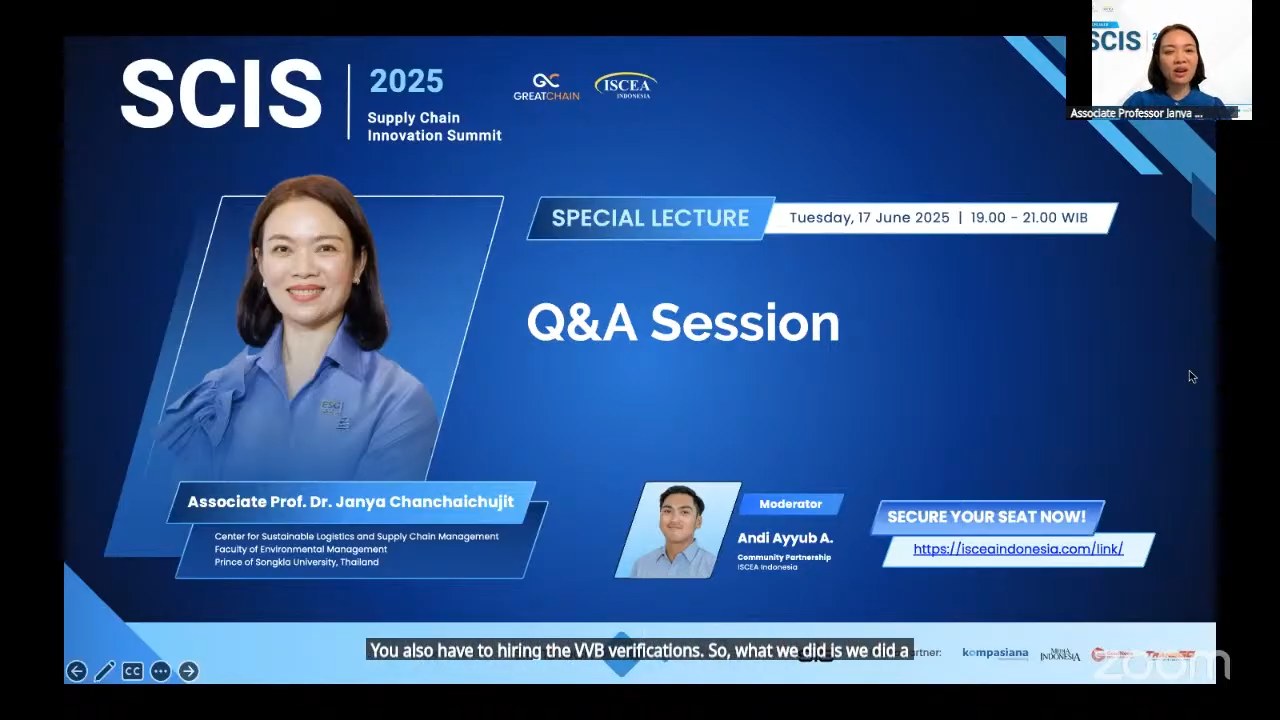Select the moderator Andi Ayyub photo
Image resolution: width=1280 pixels, height=720 pixels.
click(680, 530)
